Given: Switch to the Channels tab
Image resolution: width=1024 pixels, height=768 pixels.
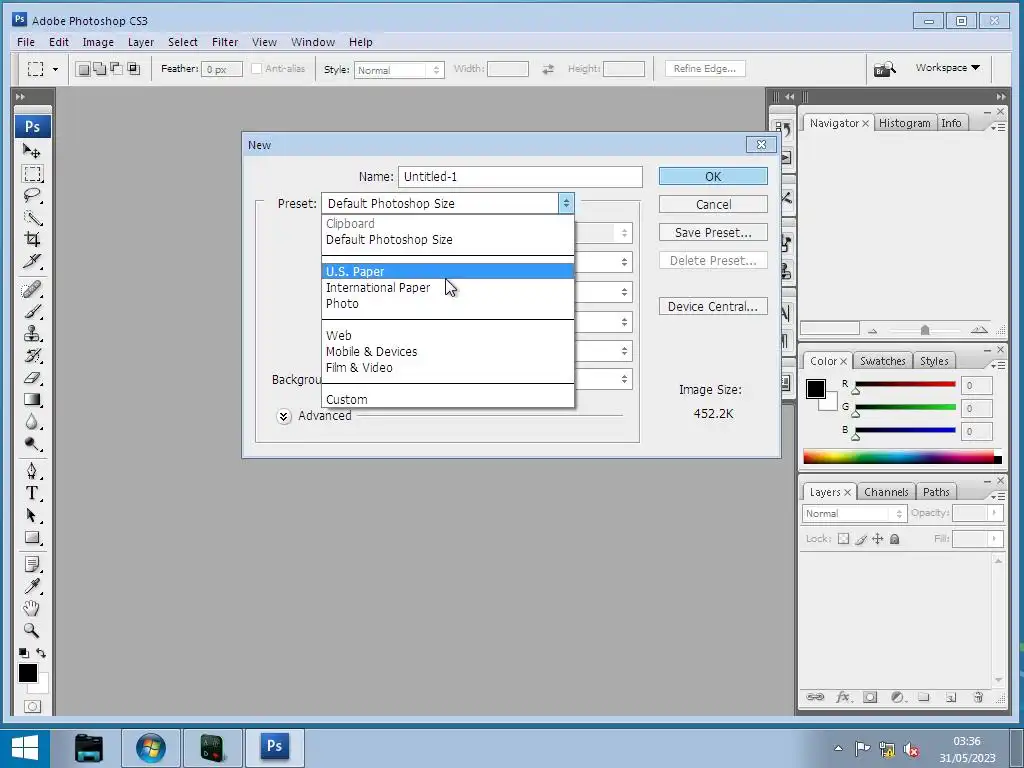Looking at the screenshot, I should (886, 492).
